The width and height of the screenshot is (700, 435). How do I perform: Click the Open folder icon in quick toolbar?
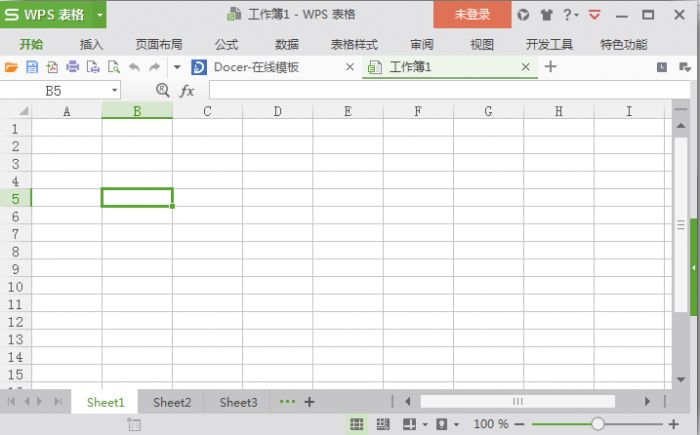(x=11, y=67)
